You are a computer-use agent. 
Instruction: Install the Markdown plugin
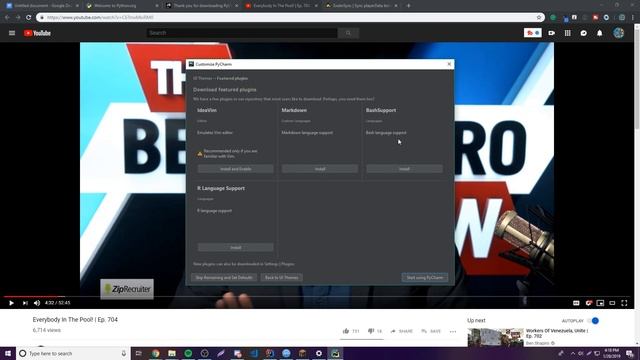[x=320, y=169]
